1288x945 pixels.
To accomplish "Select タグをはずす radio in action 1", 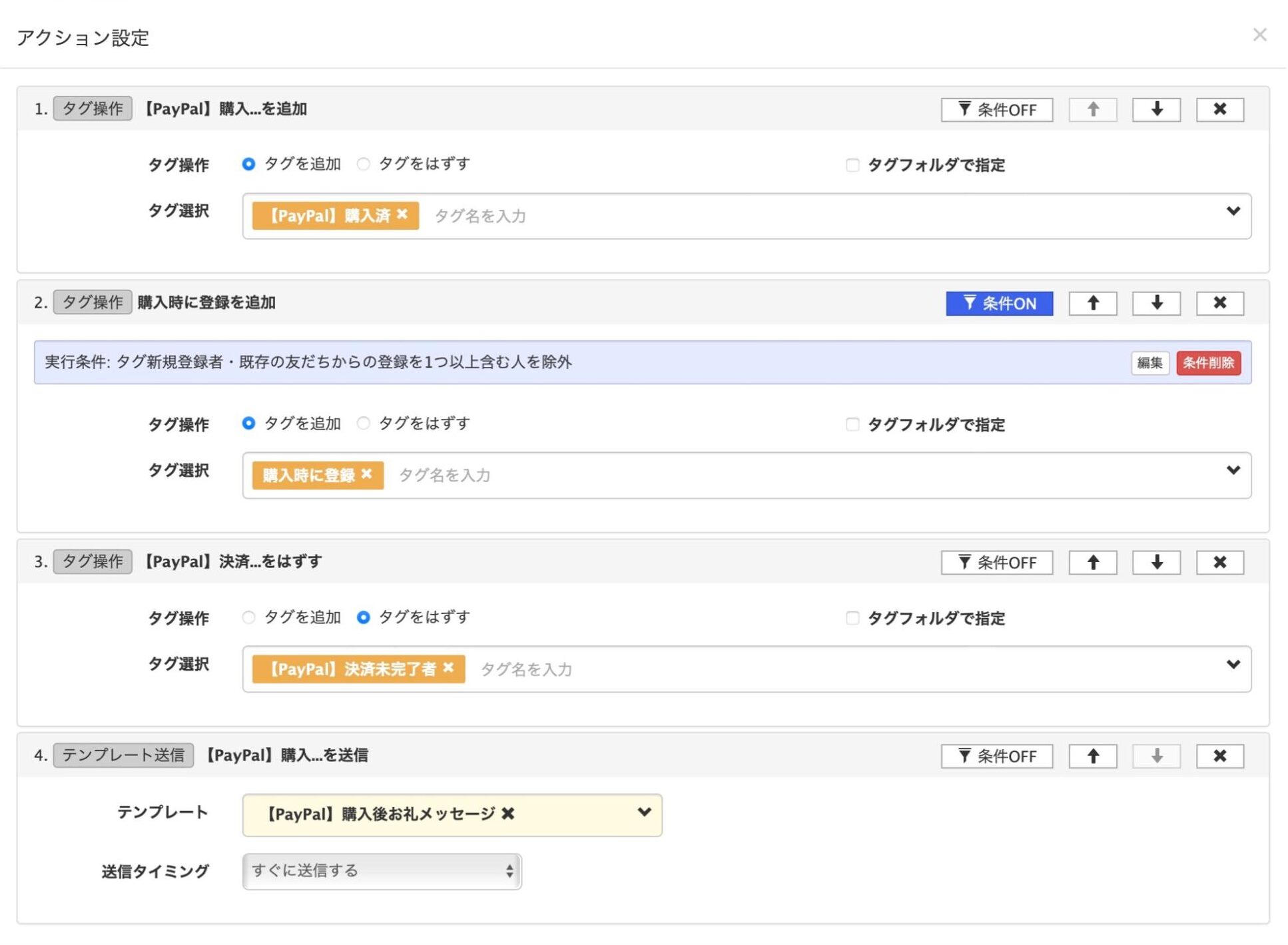I will point(364,164).
